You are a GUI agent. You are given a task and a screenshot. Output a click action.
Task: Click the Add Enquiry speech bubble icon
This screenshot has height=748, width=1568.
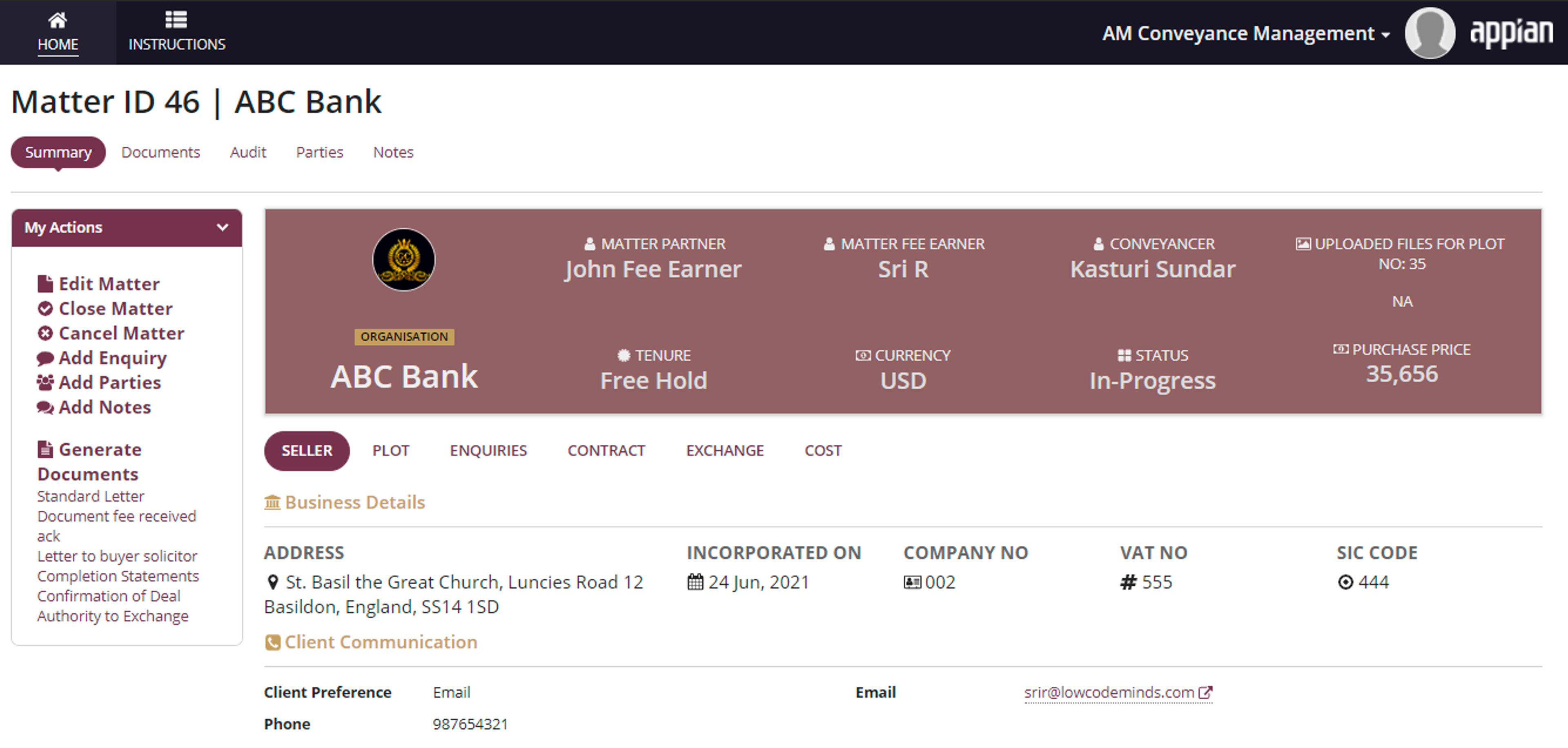pyautogui.click(x=45, y=358)
